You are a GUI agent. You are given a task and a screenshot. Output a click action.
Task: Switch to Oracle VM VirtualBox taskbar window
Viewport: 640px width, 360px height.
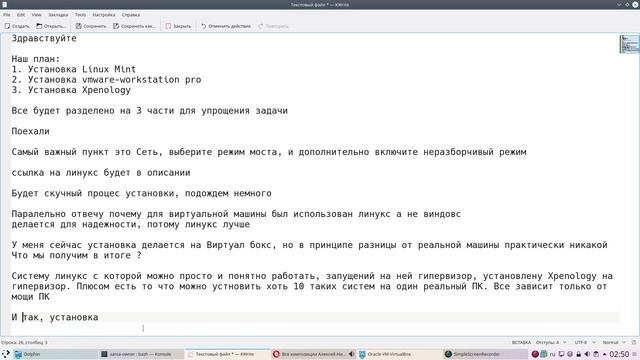click(x=399, y=354)
